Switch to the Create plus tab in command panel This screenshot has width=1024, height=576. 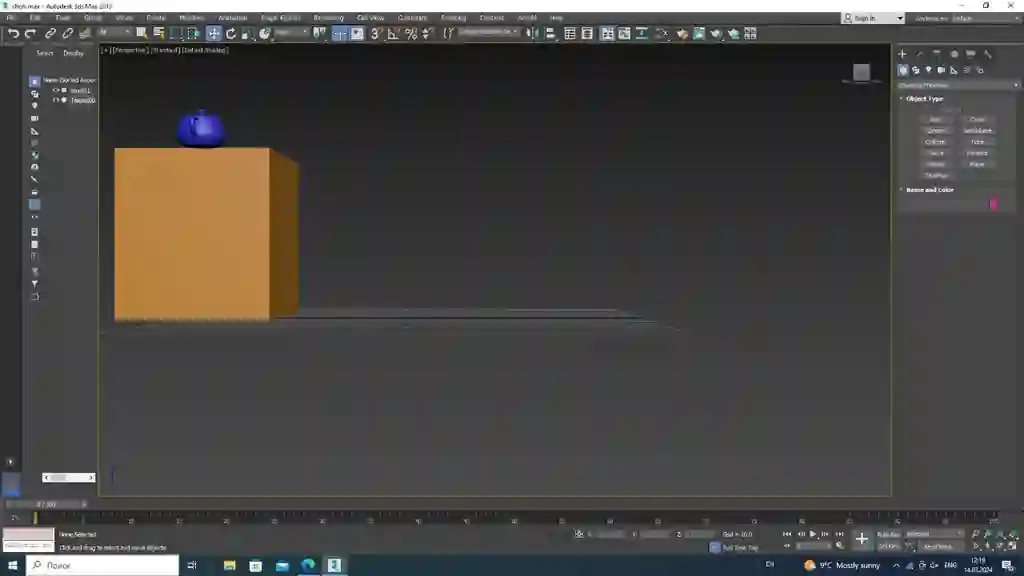pyautogui.click(x=903, y=54)
